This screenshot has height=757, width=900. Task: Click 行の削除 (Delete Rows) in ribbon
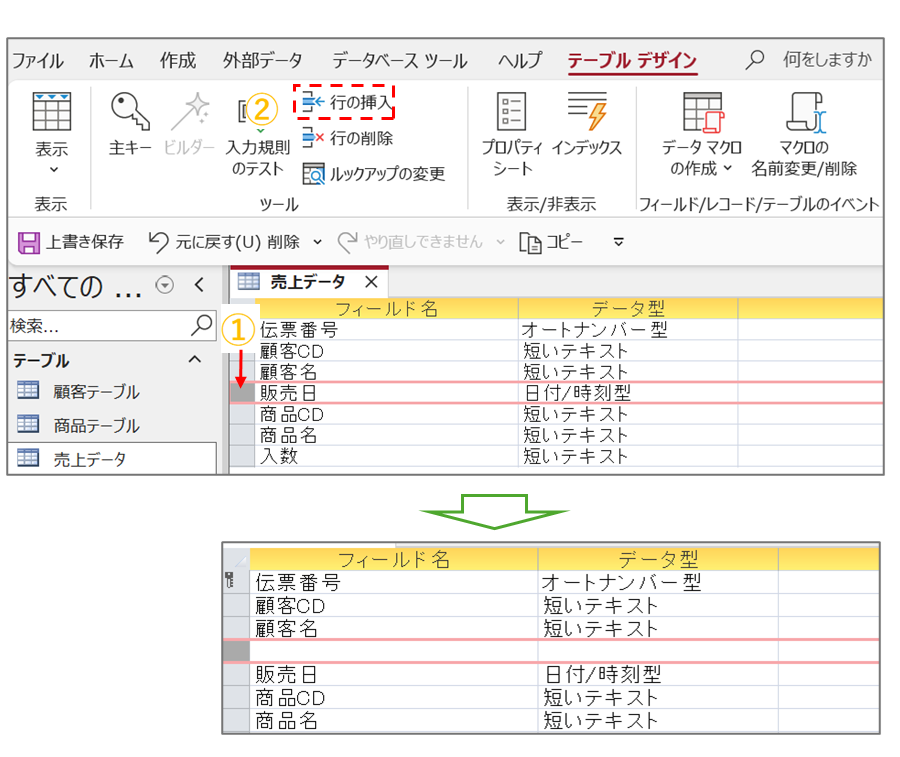347,138
